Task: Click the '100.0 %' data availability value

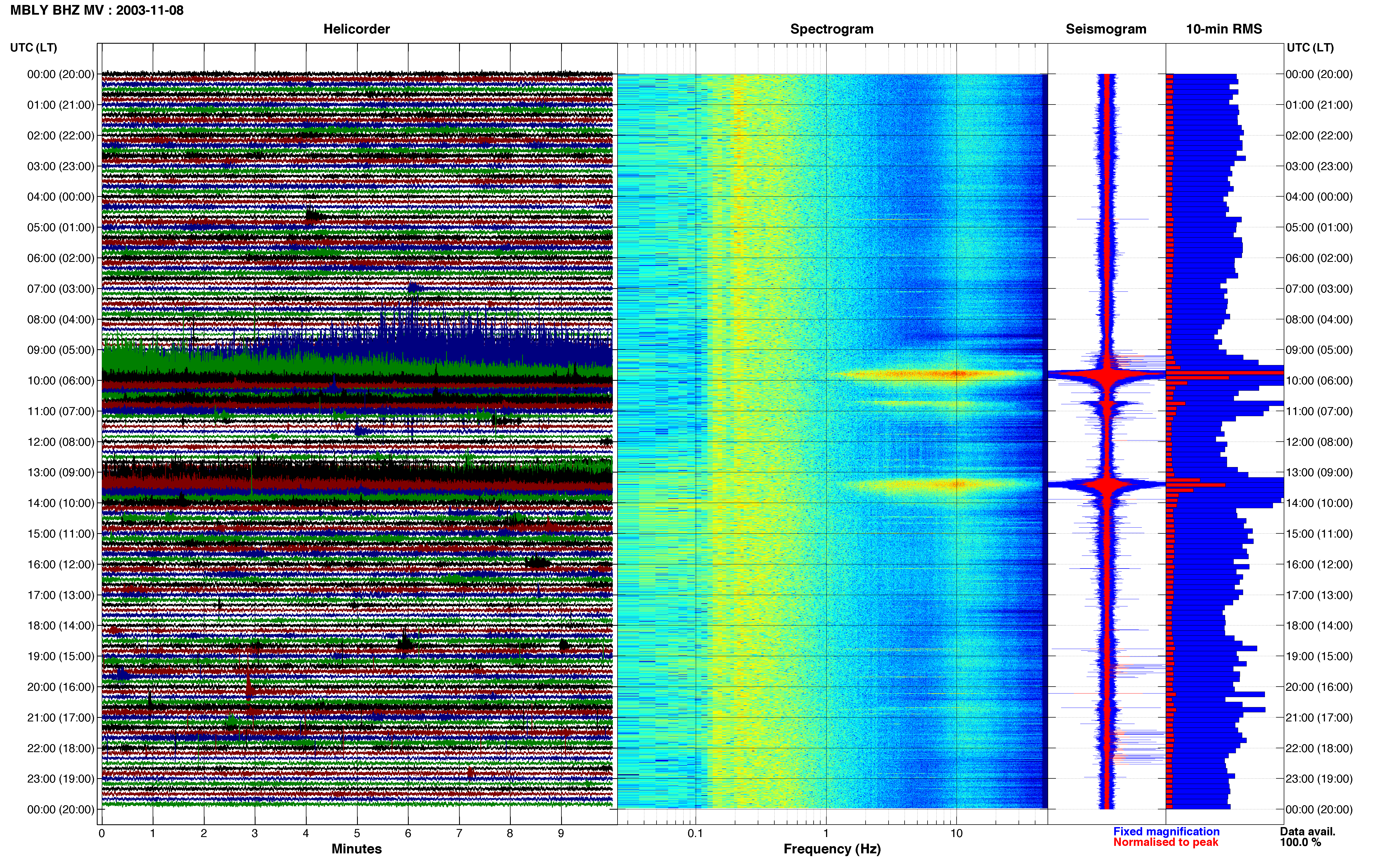Action: pos(1300,843)
